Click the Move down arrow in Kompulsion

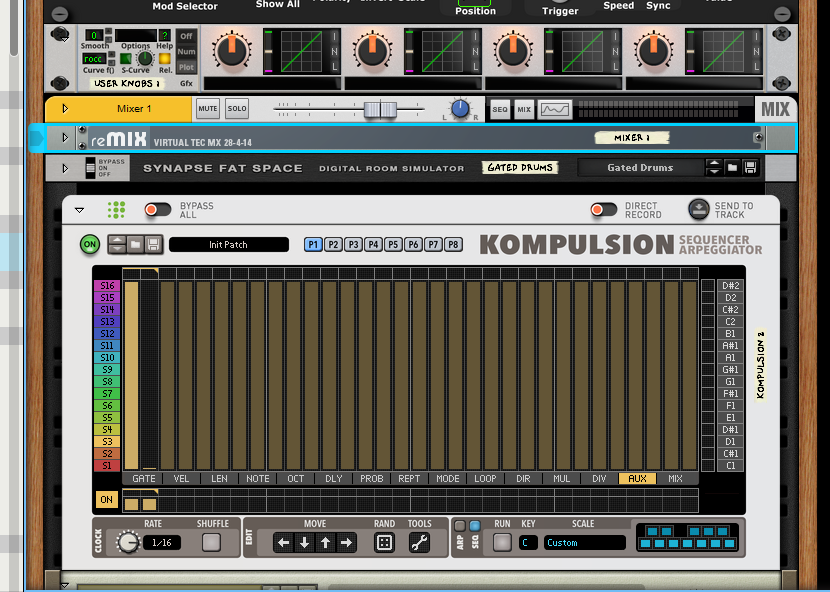point(304,543)
